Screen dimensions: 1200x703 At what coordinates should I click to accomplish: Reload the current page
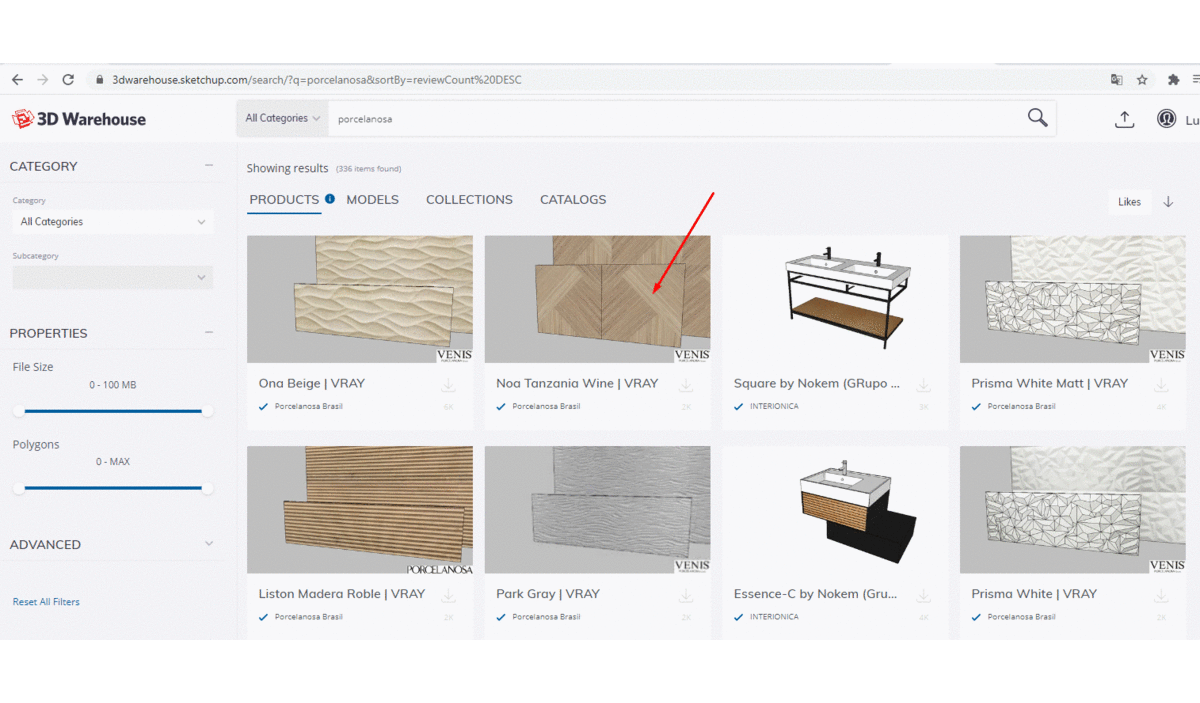[x=68, y=80]
